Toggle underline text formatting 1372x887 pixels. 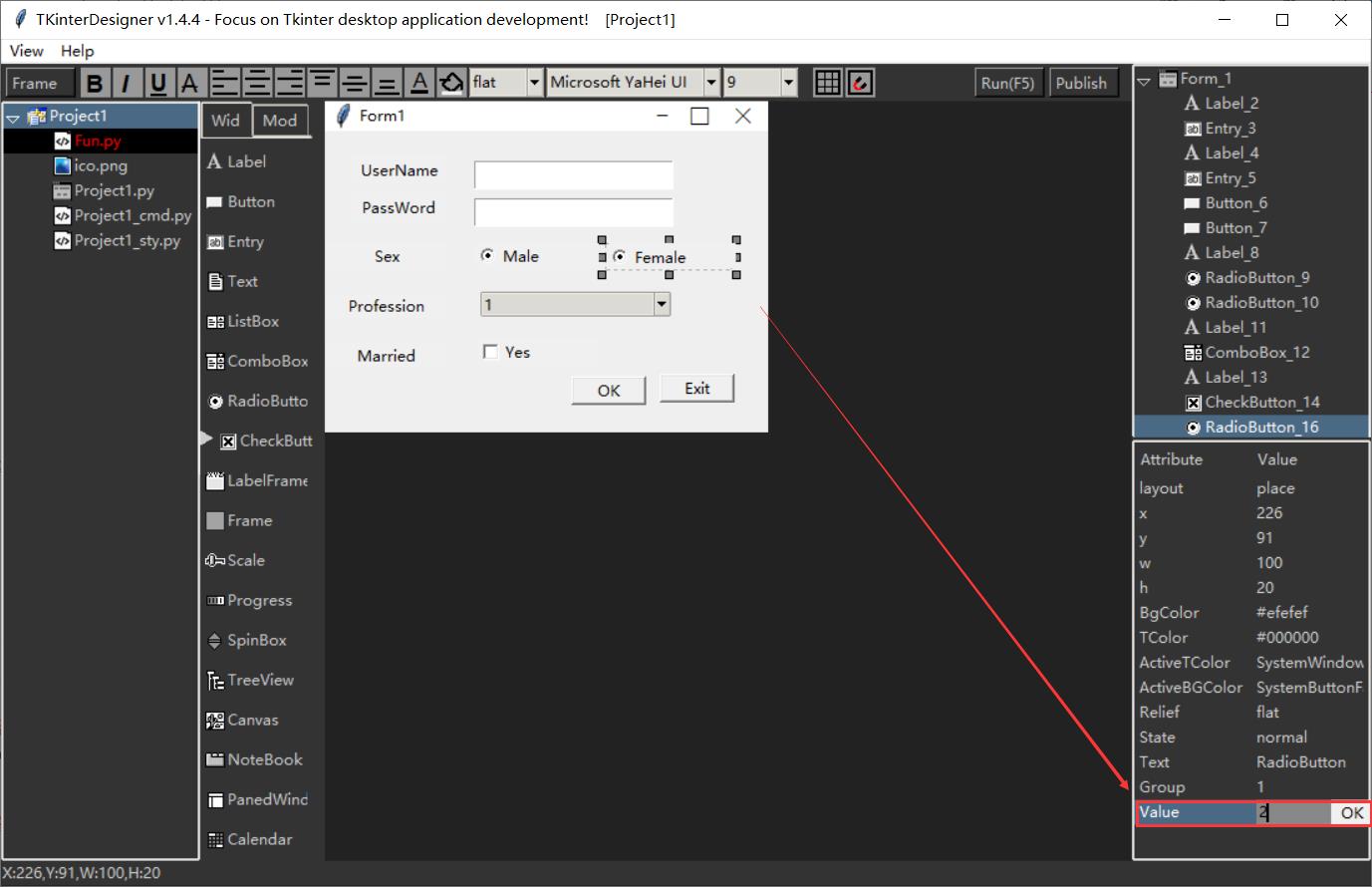click(x=157, y=83)
